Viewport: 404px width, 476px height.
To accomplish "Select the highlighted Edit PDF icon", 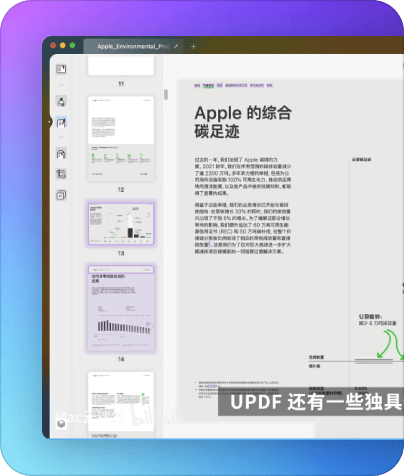I will coord(61,122).
